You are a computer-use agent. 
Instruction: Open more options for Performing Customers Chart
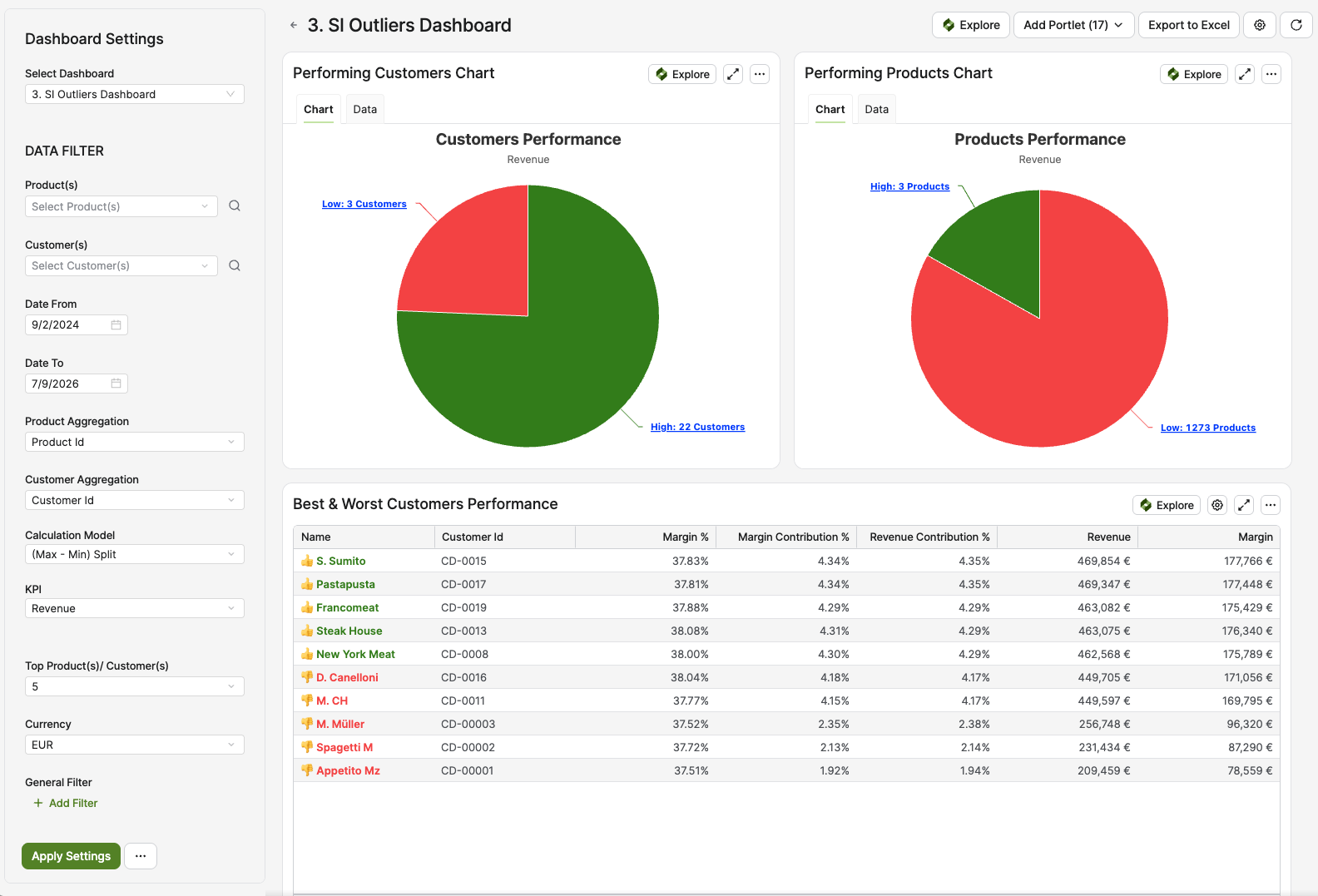760,74
